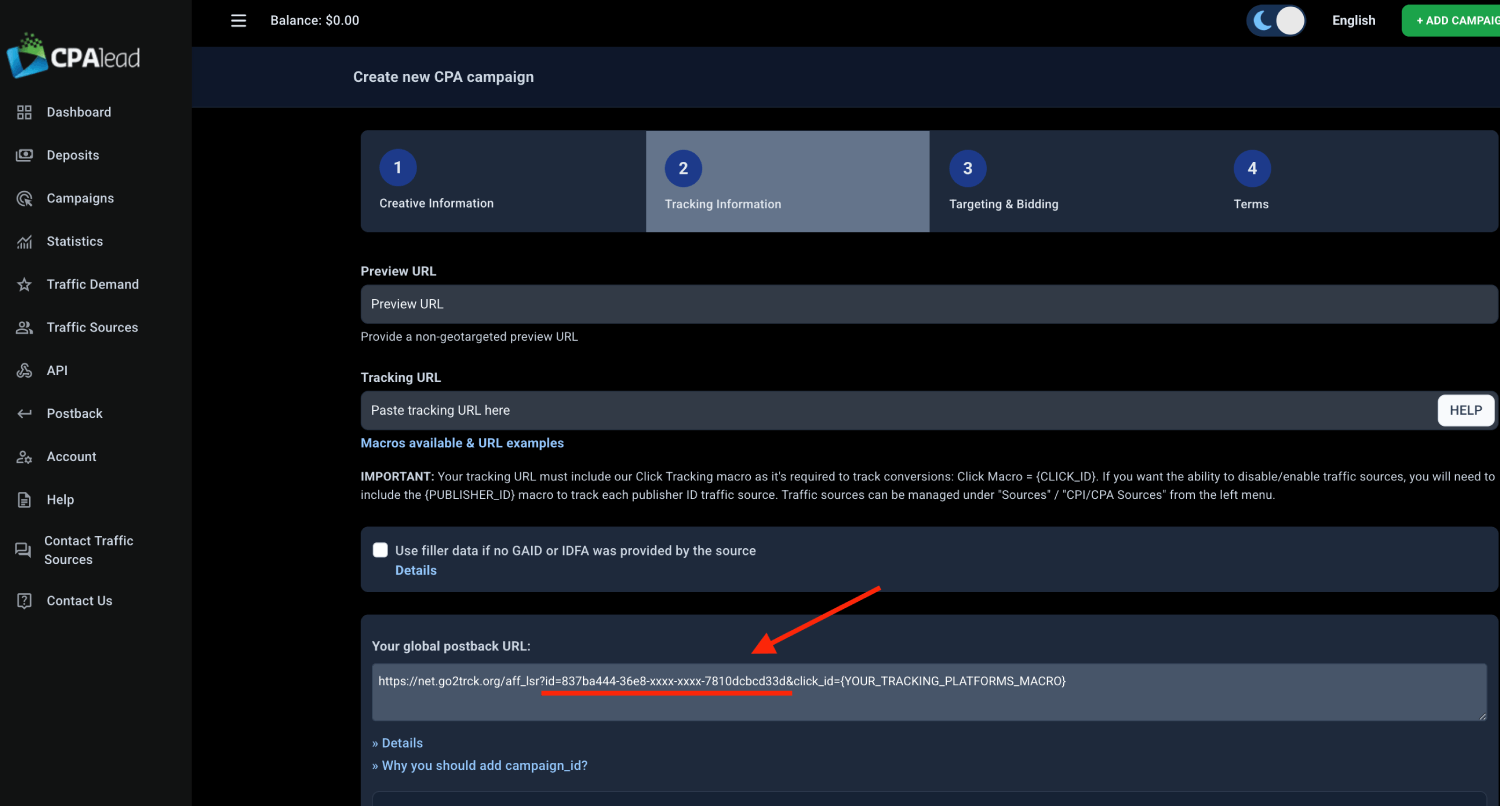The height and width of the screenshot is (806, 1500).
Task: Click the Traffic Demand star icon
Action: pos(25,284)
